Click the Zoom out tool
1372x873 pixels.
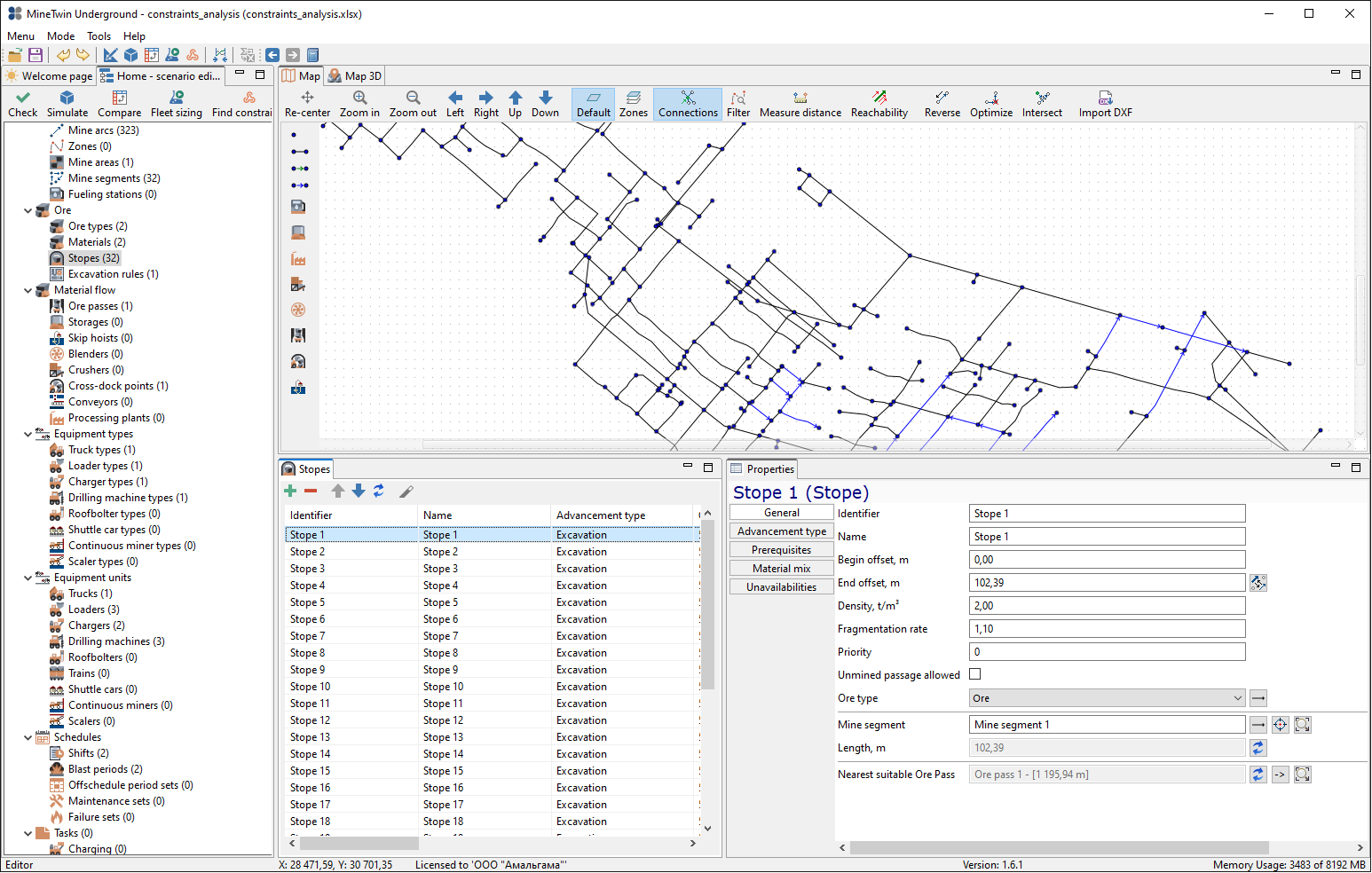click(413, 104)
